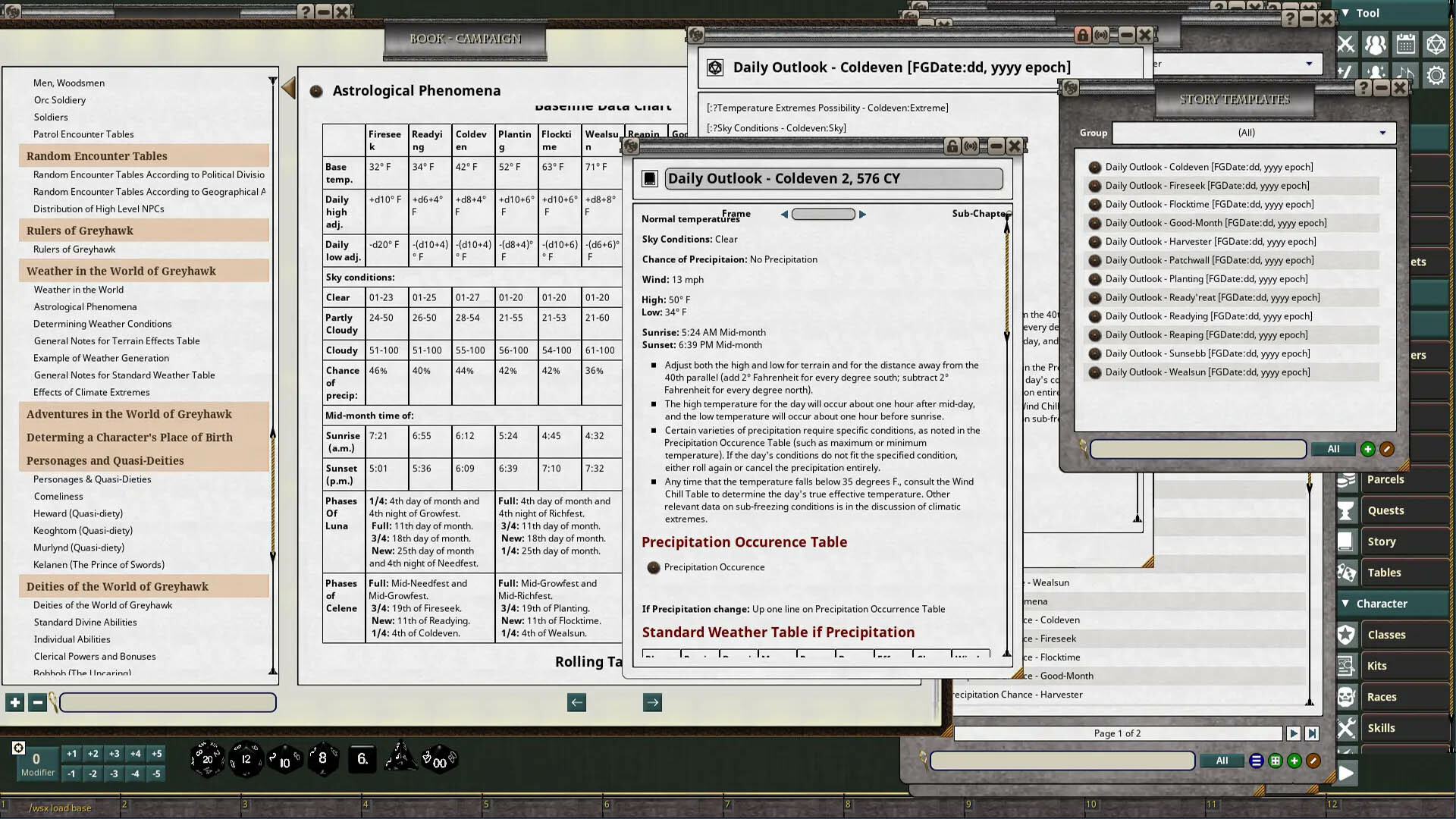Select the calendar tool icon
1456x819 pixels.
click(1406, 44)
